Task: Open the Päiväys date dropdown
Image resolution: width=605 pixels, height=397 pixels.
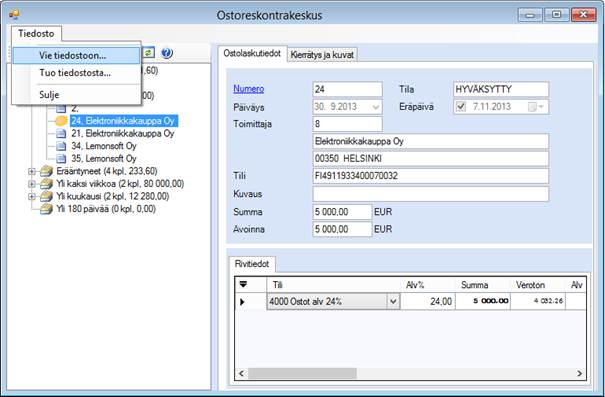Action: tap(375, 107)
